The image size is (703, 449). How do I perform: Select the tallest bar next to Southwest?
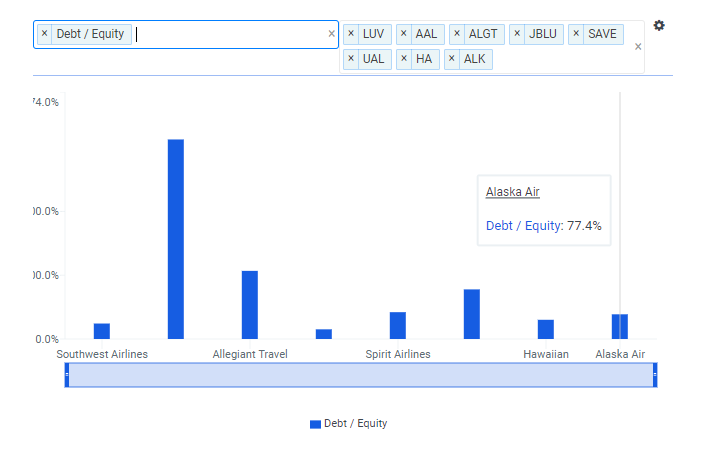click(x=176, y=239)
